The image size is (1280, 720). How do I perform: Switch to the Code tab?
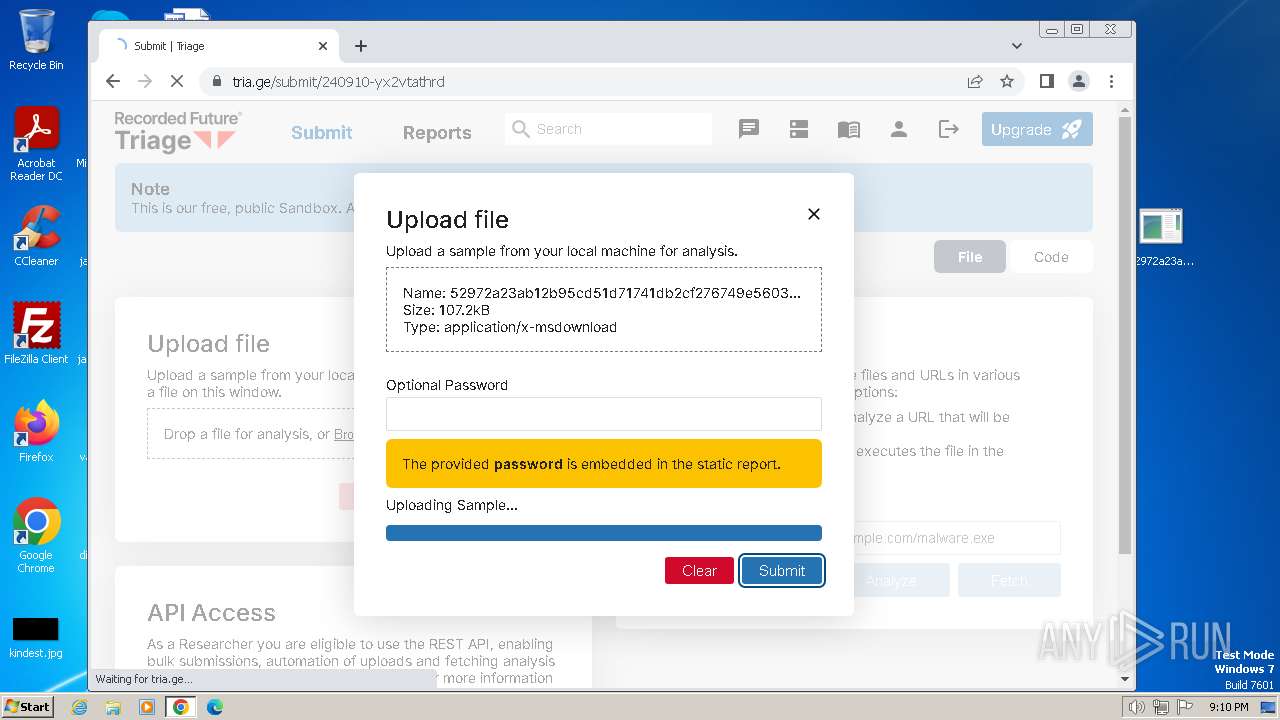tap(1051, 257)
